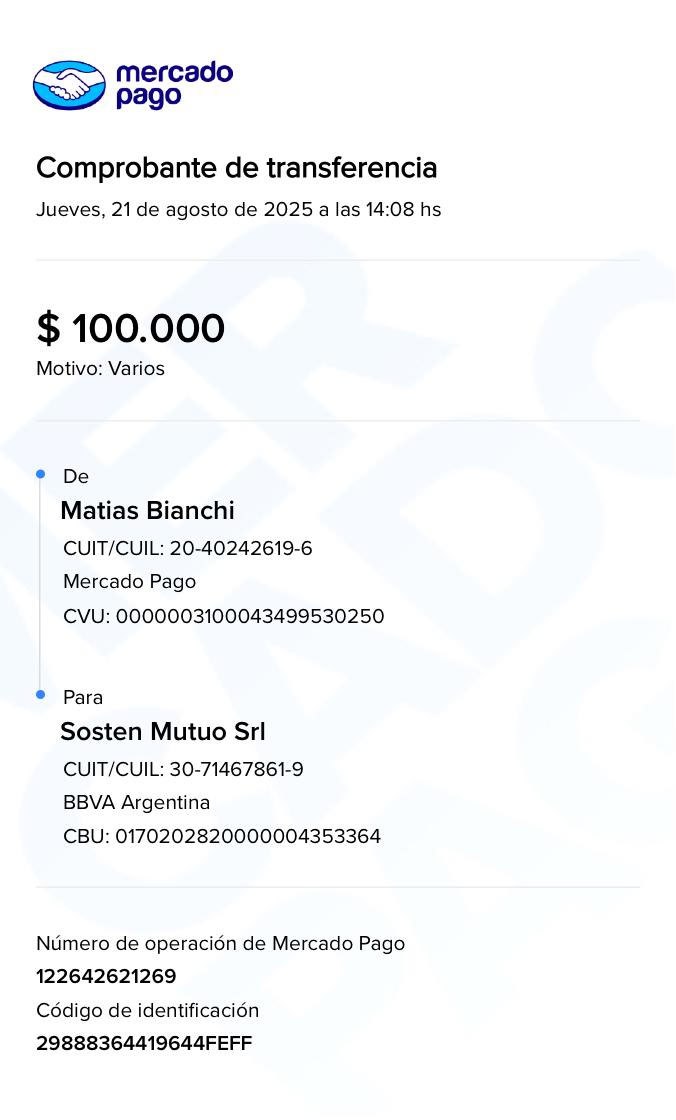Screen dimensions: 676x1120
Task: Click the Motivo: Varios text
Action: coord(101,369)
